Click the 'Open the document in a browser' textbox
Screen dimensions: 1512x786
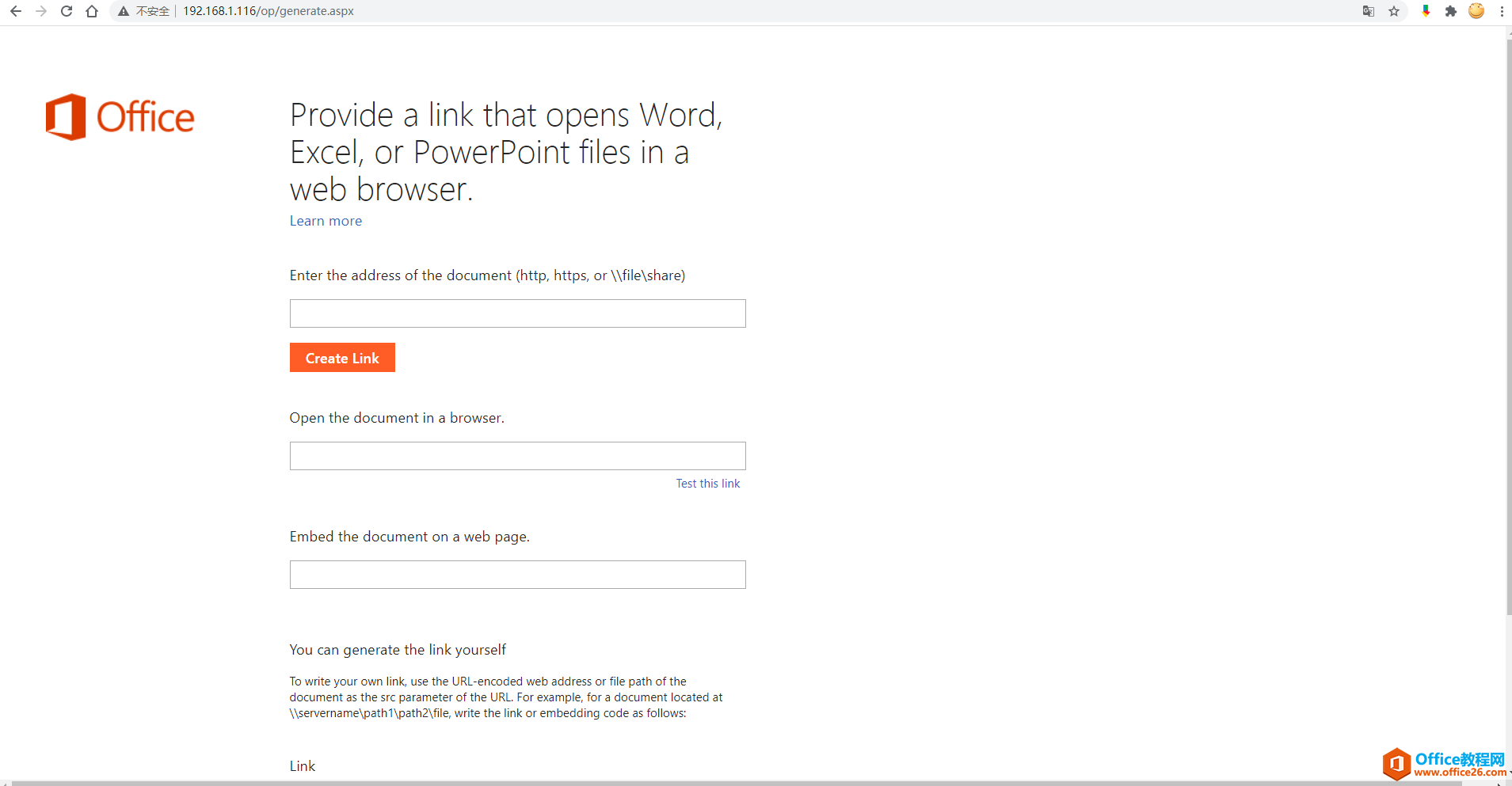[x=517, y=456]
